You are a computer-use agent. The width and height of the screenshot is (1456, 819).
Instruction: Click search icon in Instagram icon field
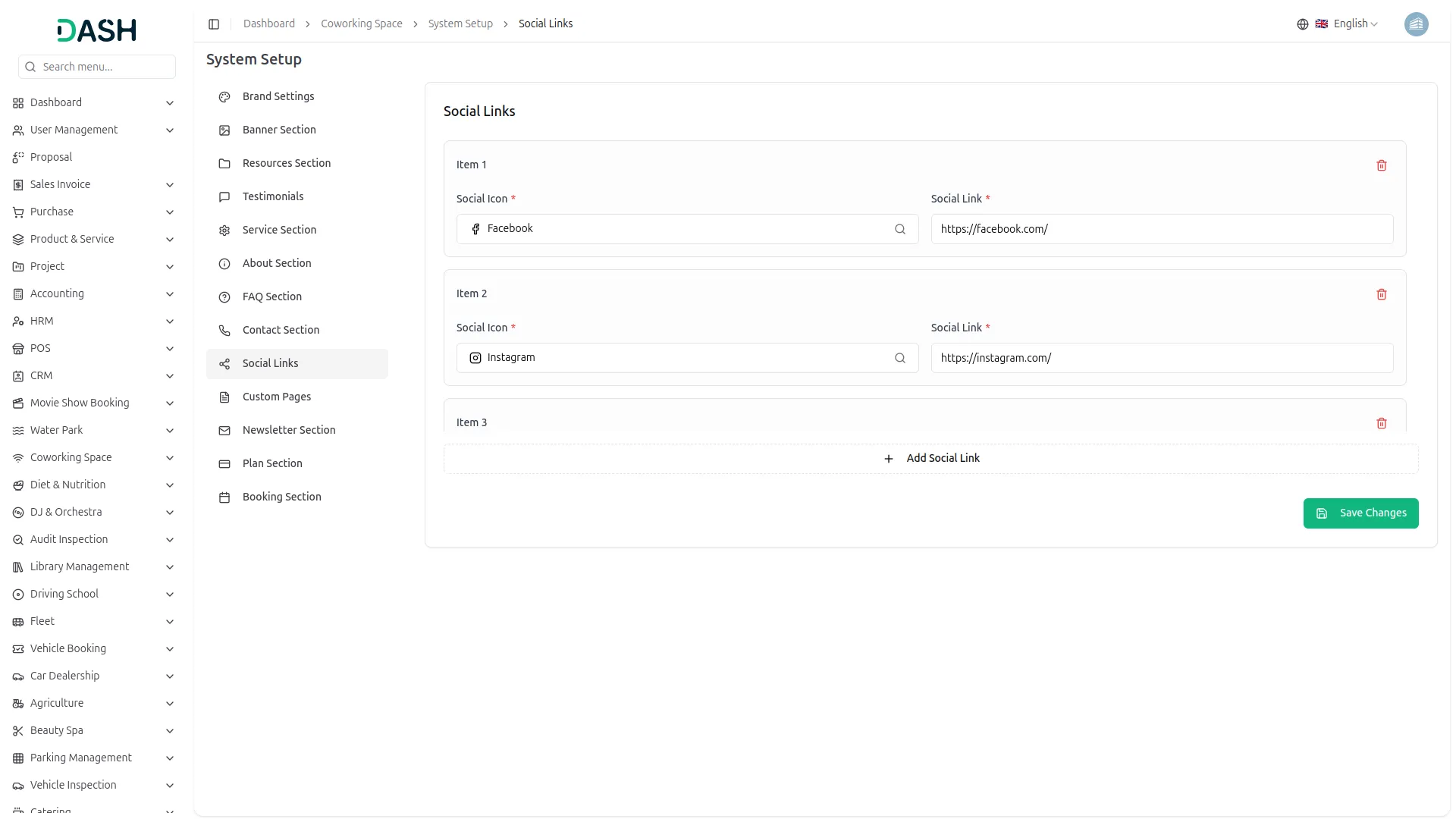click(x=899, y=358)
